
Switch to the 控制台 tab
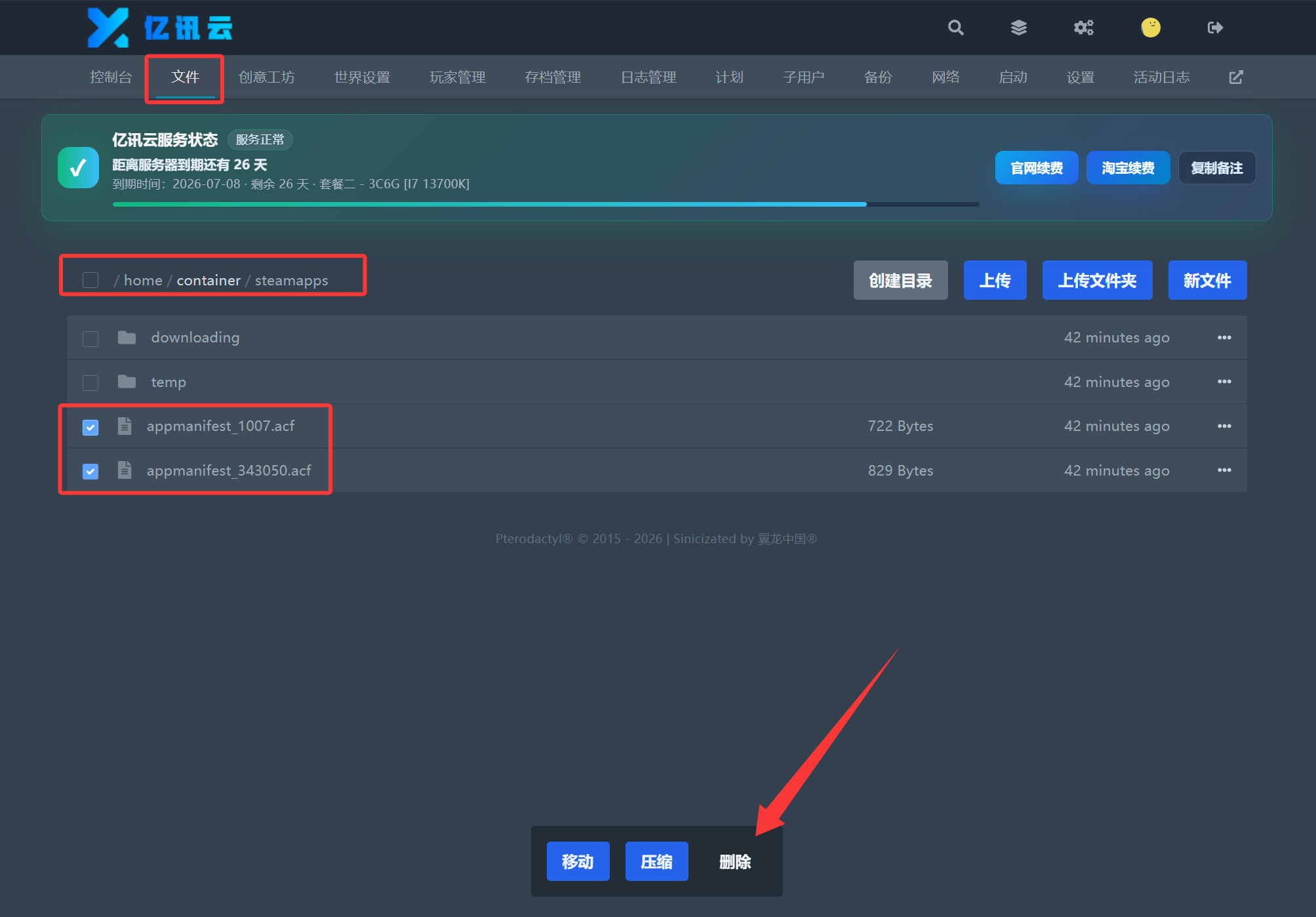pos(111,77)
